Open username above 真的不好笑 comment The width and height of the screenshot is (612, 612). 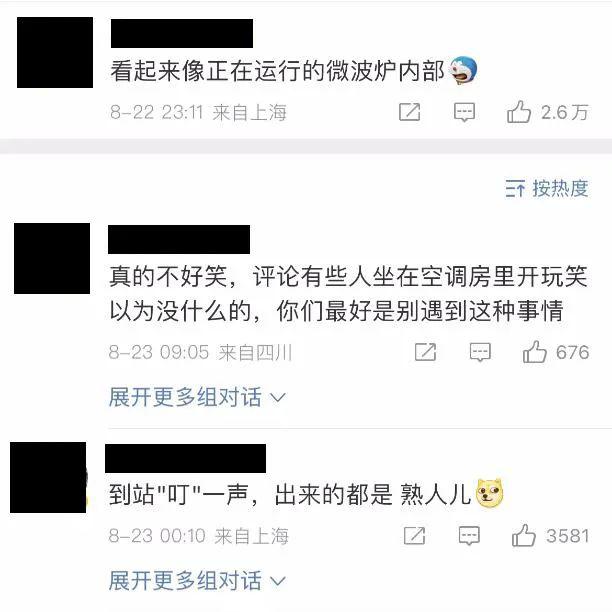tap(179, 240)
